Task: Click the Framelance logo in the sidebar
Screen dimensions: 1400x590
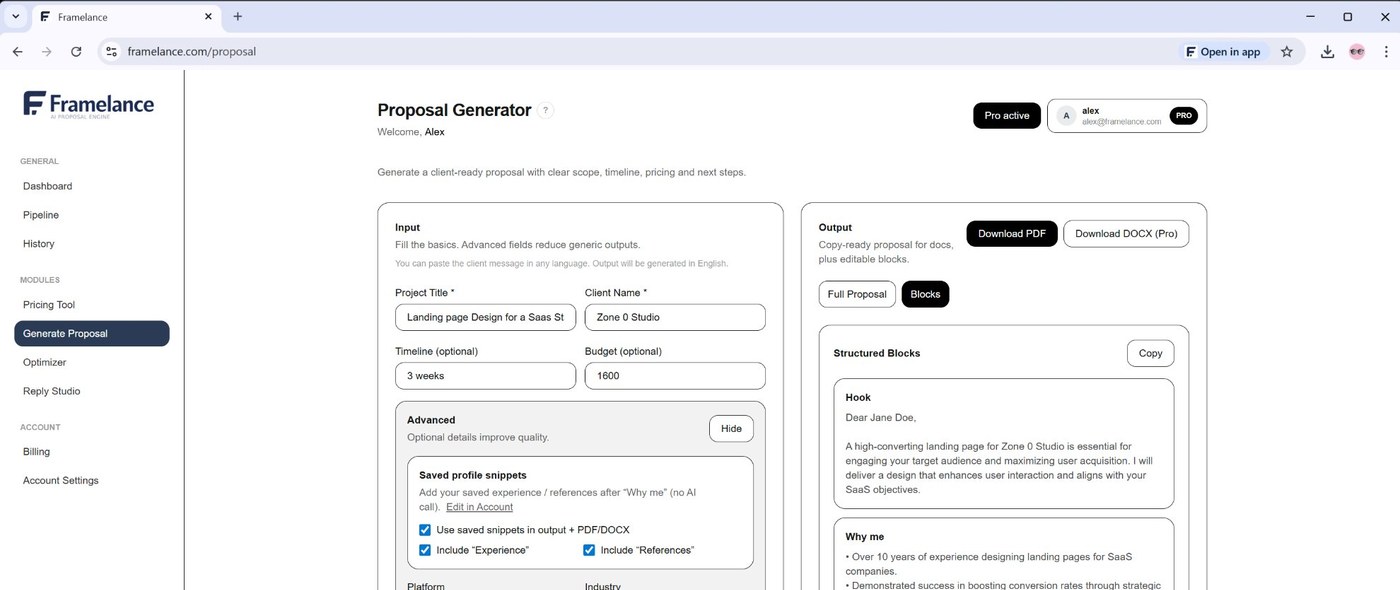Action: [x=88, y=103]
